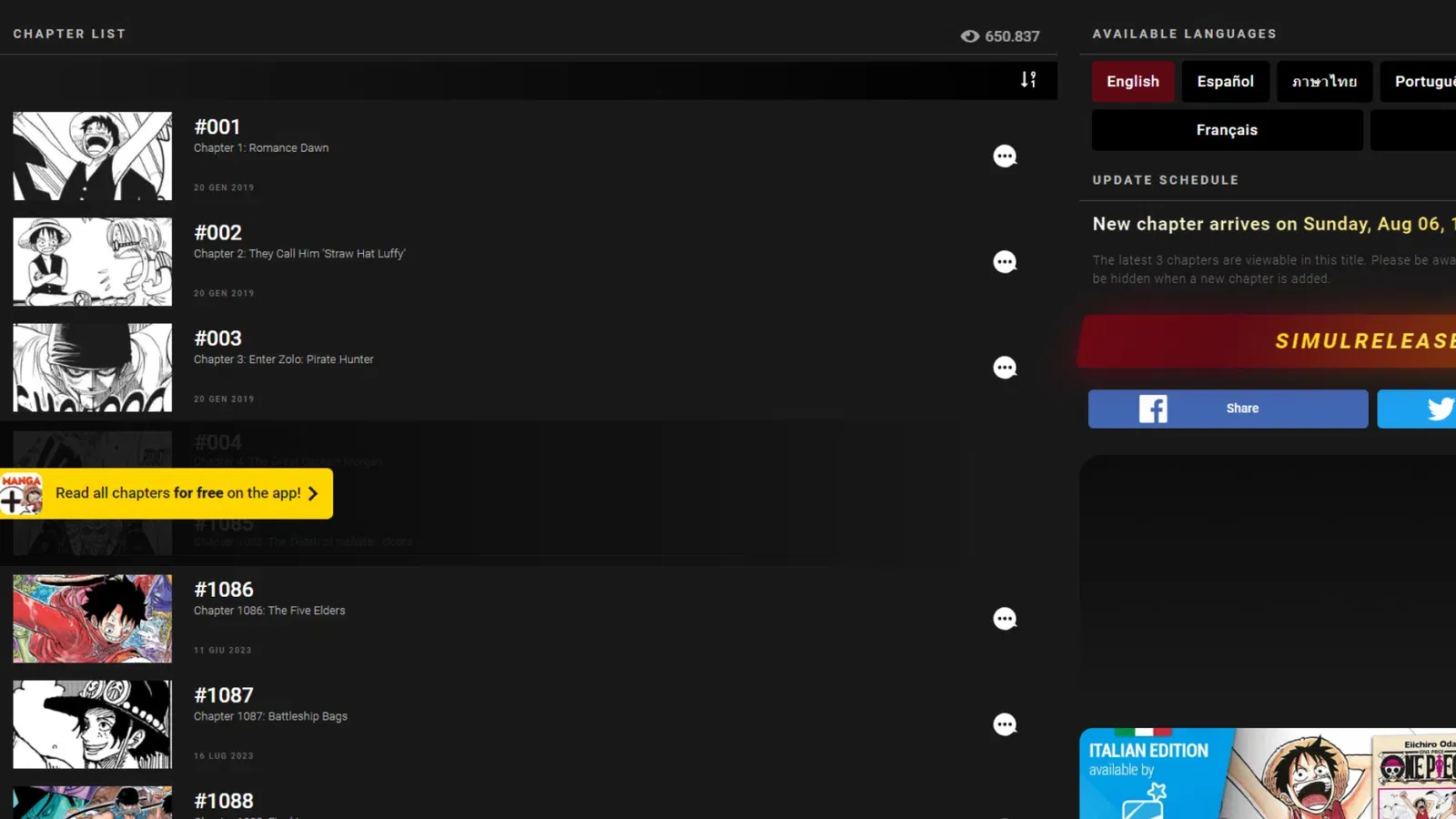
Task: Click the '#001' chapter number
Action: coord(217,126)
